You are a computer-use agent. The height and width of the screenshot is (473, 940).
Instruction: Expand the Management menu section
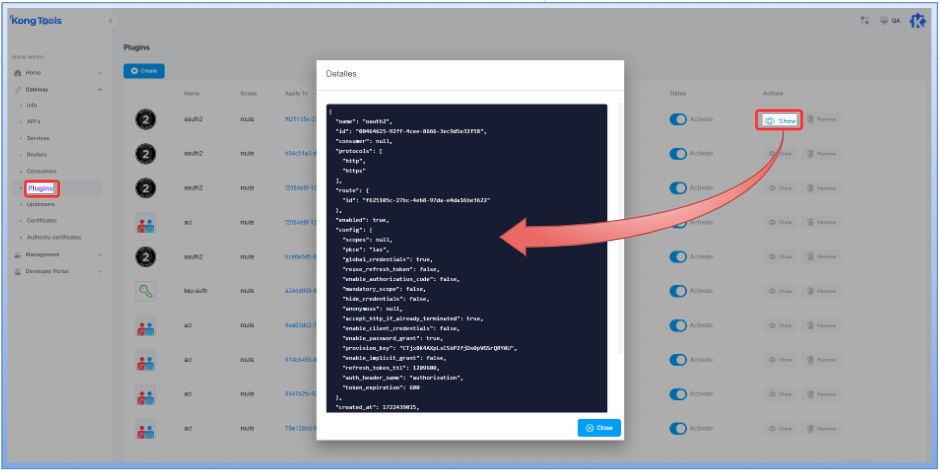[100, 255]
